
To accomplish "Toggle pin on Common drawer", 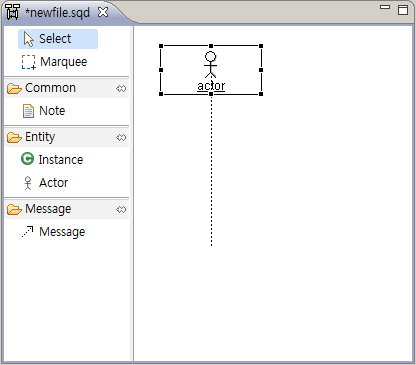I will coord(121,88).
